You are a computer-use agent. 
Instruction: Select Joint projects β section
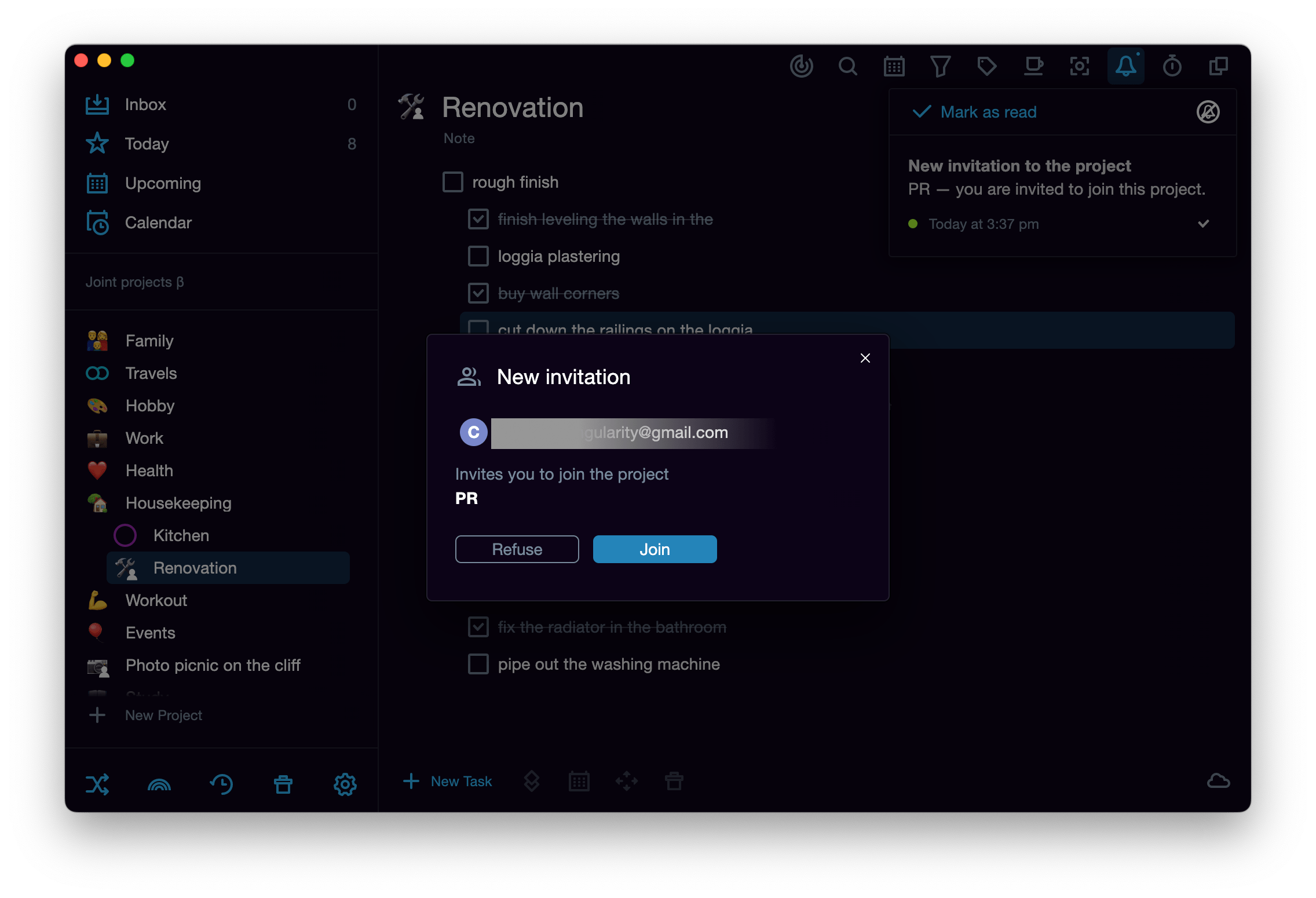click(134, 282)
